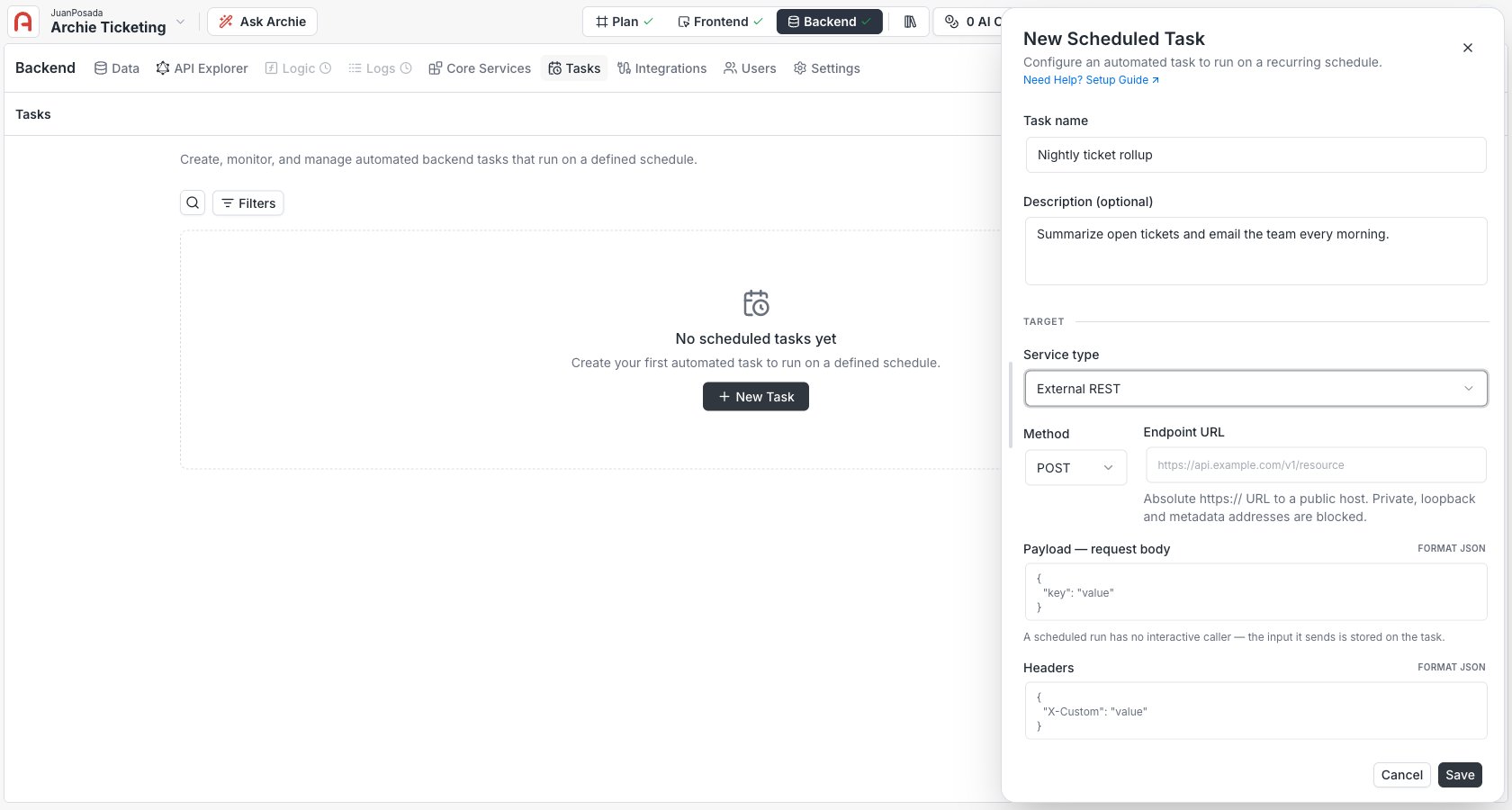Click the AI credits coins icon
The image size is (1512, 810).
[x=951, y=22]
